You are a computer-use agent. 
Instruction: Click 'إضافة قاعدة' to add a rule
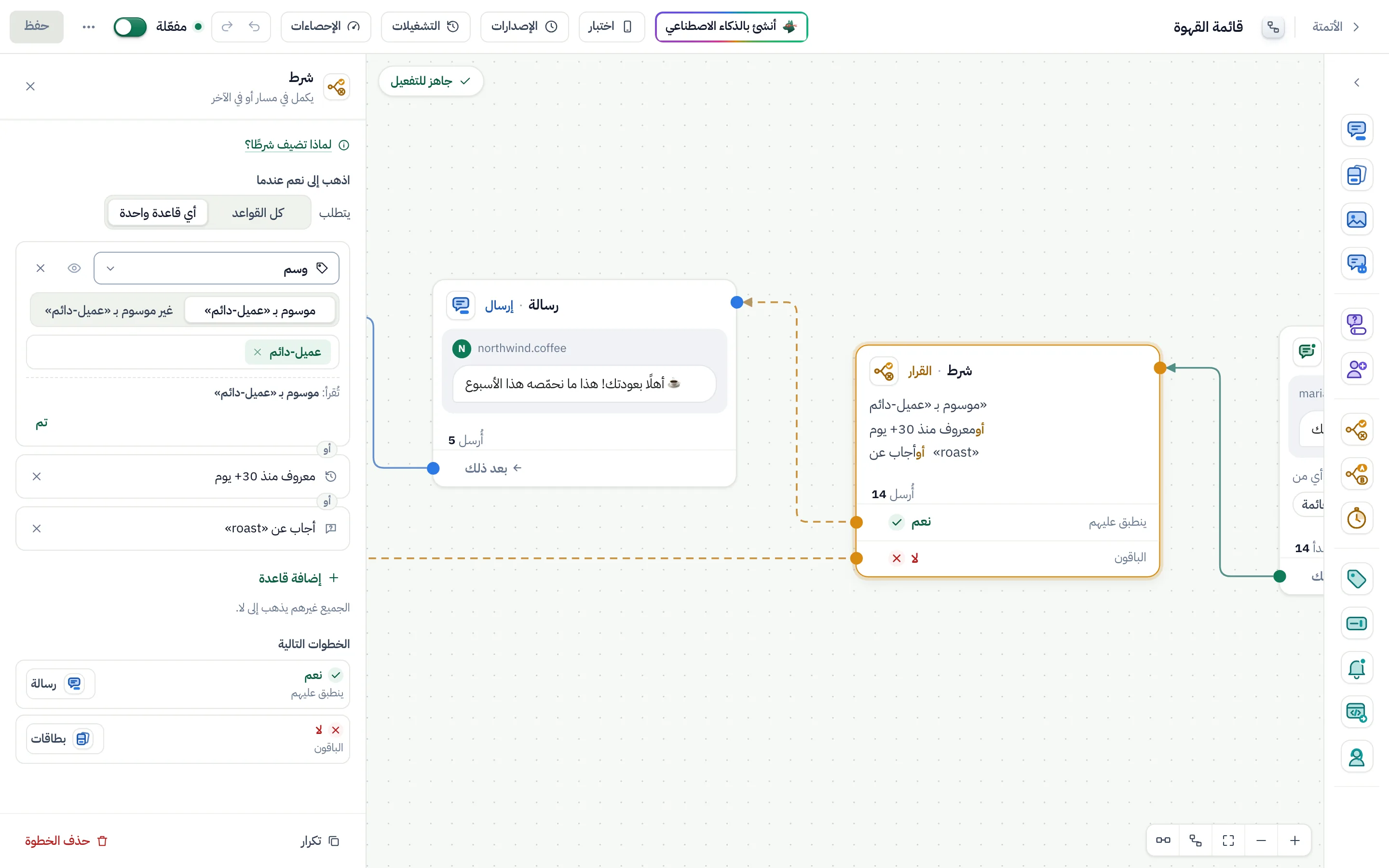coord(299,578)
